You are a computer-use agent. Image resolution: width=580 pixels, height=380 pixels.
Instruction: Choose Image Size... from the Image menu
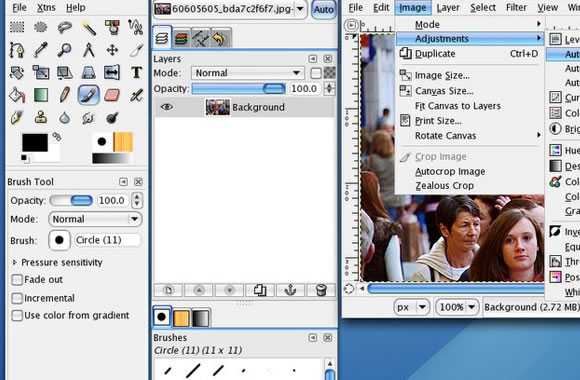point(469,75)
